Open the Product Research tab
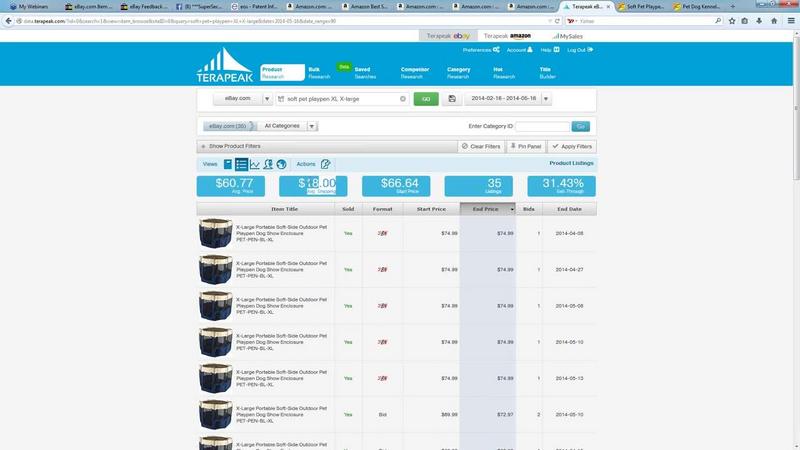Image resolution: width=800 pixels, height=450 pixels. pos(282,72)
